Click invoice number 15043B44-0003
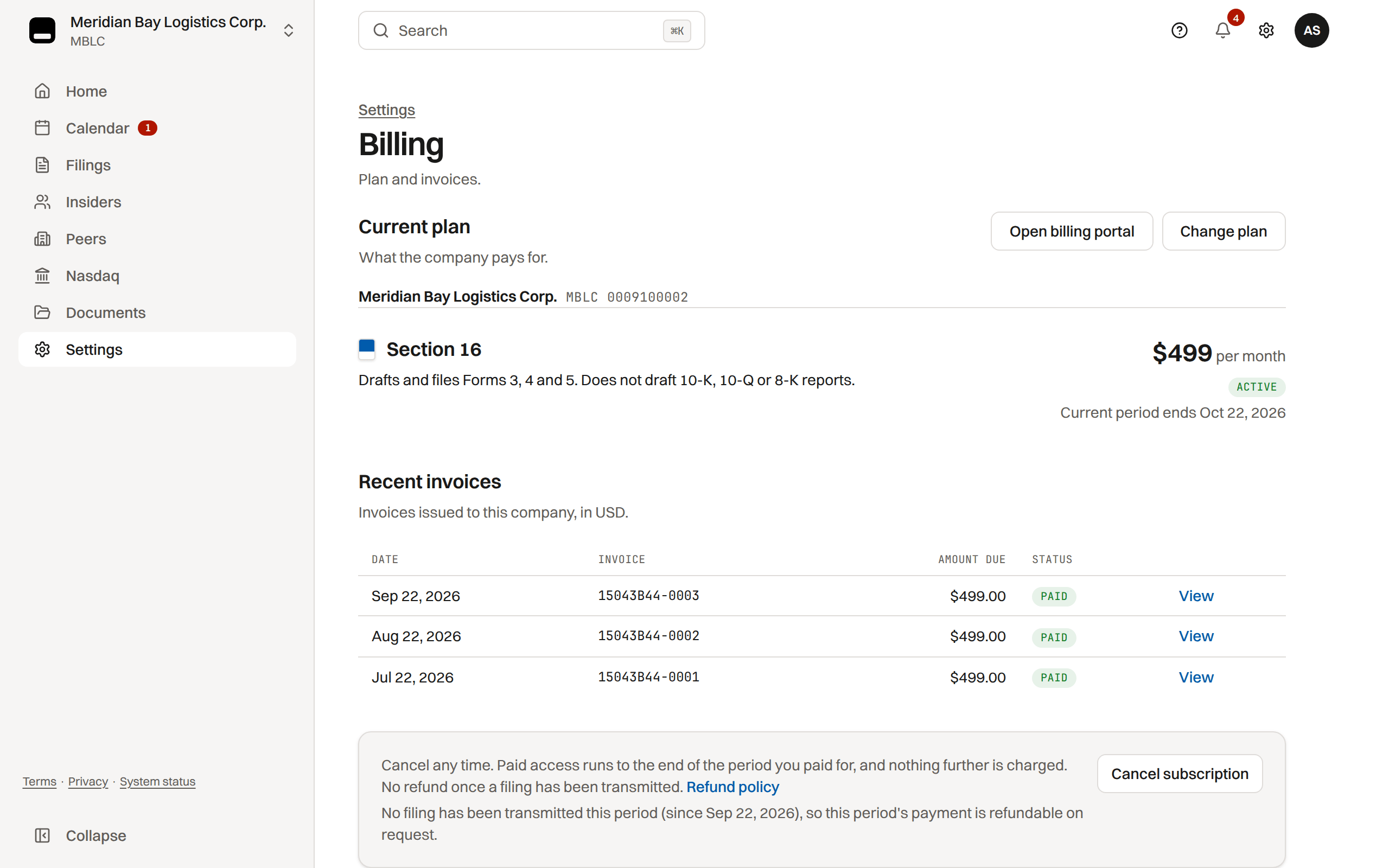 648,595
